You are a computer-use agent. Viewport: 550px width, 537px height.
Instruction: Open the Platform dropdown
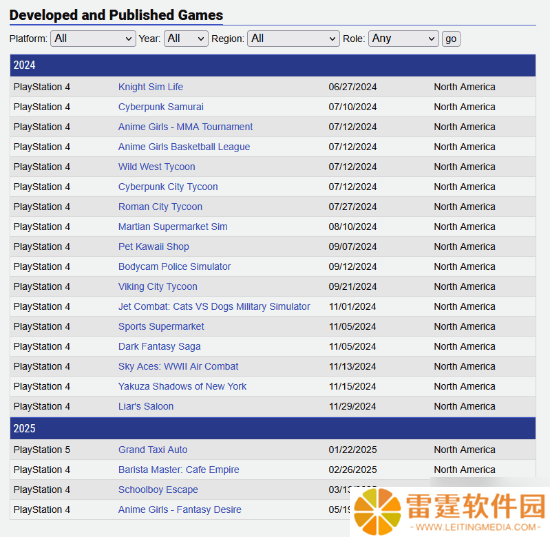93,39
